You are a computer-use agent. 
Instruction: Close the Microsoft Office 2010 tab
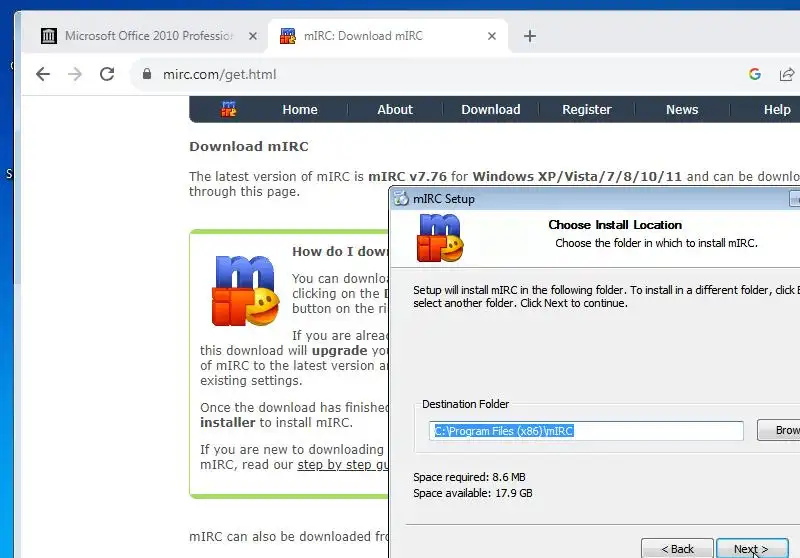253,36
